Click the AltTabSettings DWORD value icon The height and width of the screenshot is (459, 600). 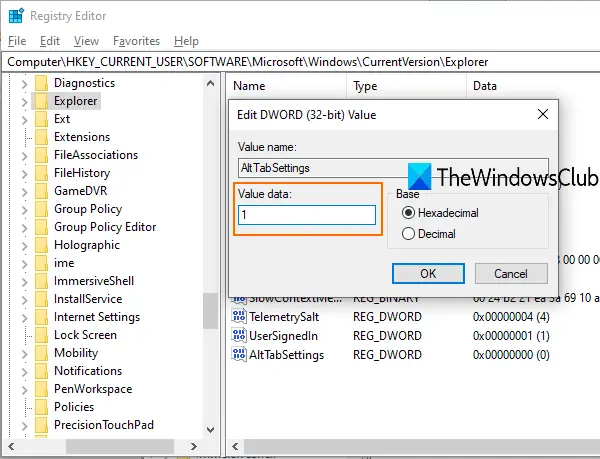coord(239,354)
